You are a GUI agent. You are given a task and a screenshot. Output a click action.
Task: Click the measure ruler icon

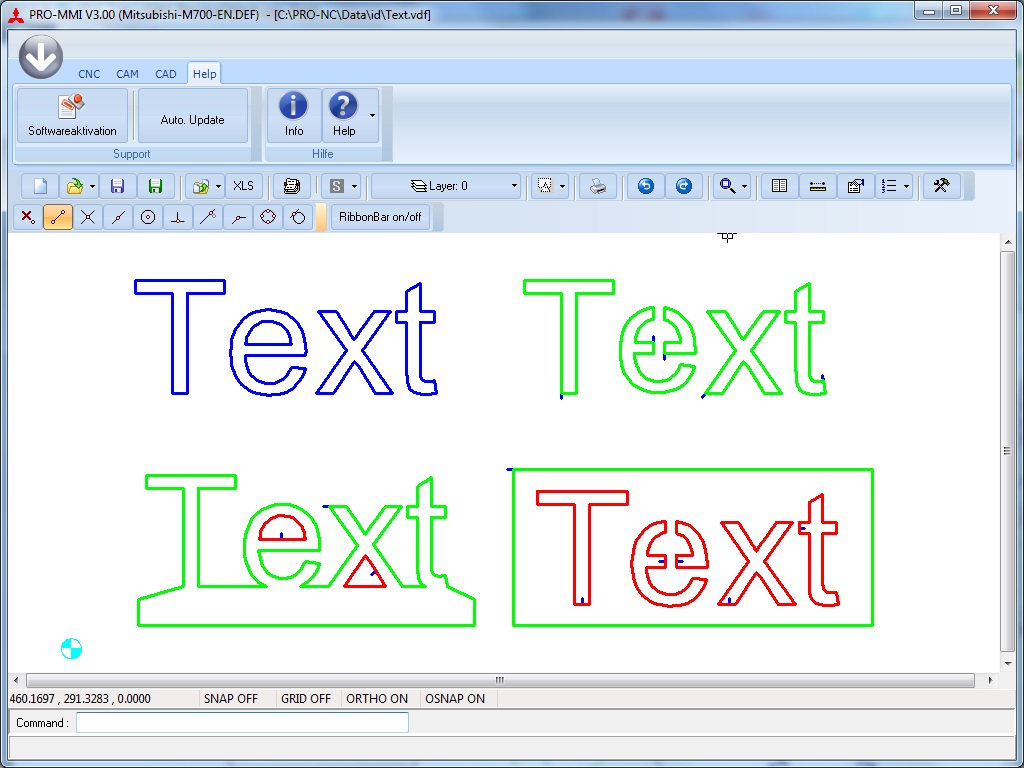point(818,186)
